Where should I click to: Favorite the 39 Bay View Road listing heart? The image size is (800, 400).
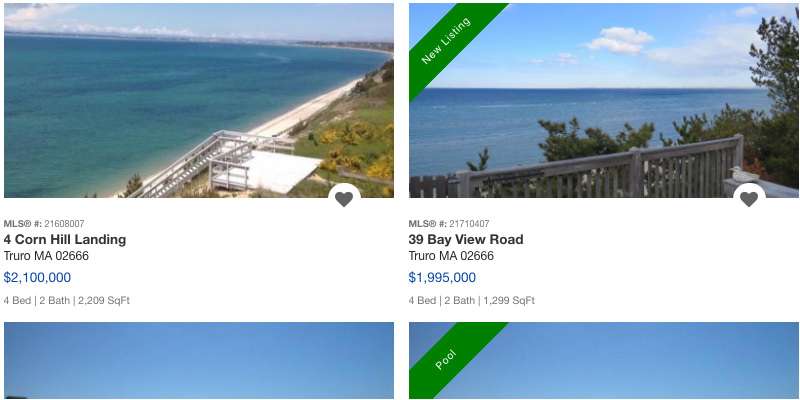pyautogui.click(x=748, y=199)
